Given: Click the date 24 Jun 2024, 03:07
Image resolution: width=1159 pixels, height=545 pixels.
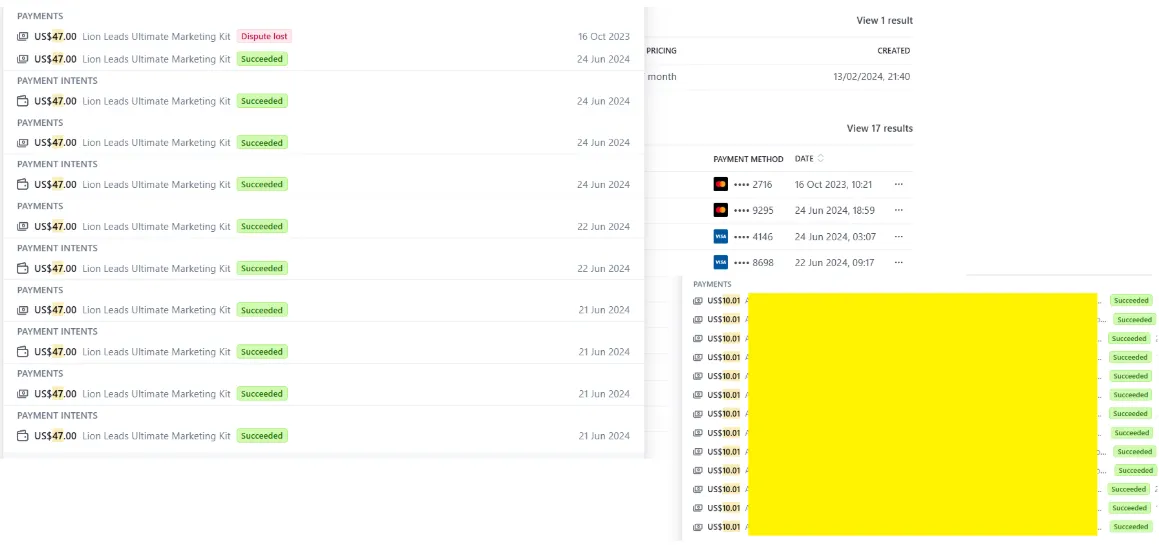Looking at the screenshot, I should click(835, 237).
